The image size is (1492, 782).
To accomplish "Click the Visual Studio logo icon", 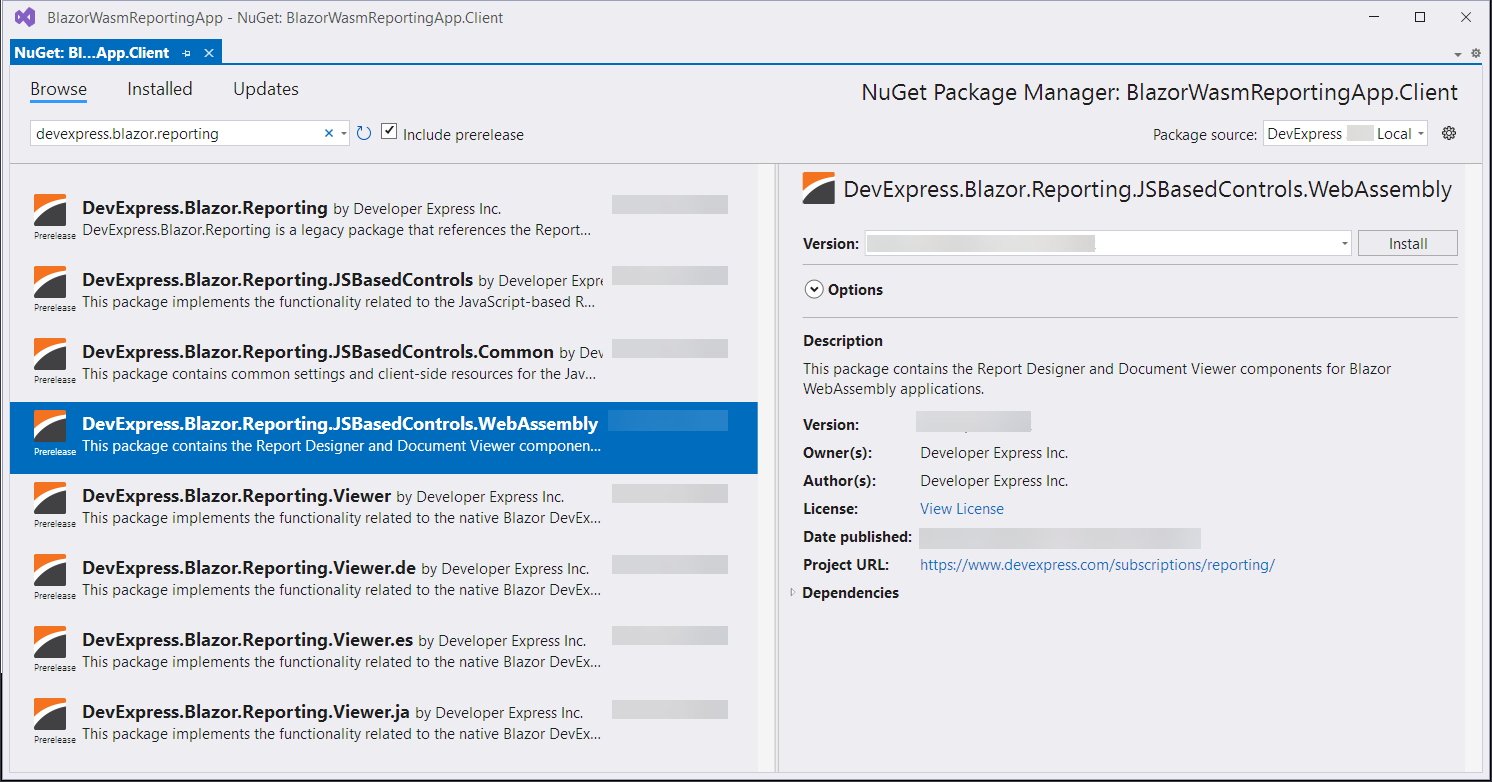I will (25, 17).
